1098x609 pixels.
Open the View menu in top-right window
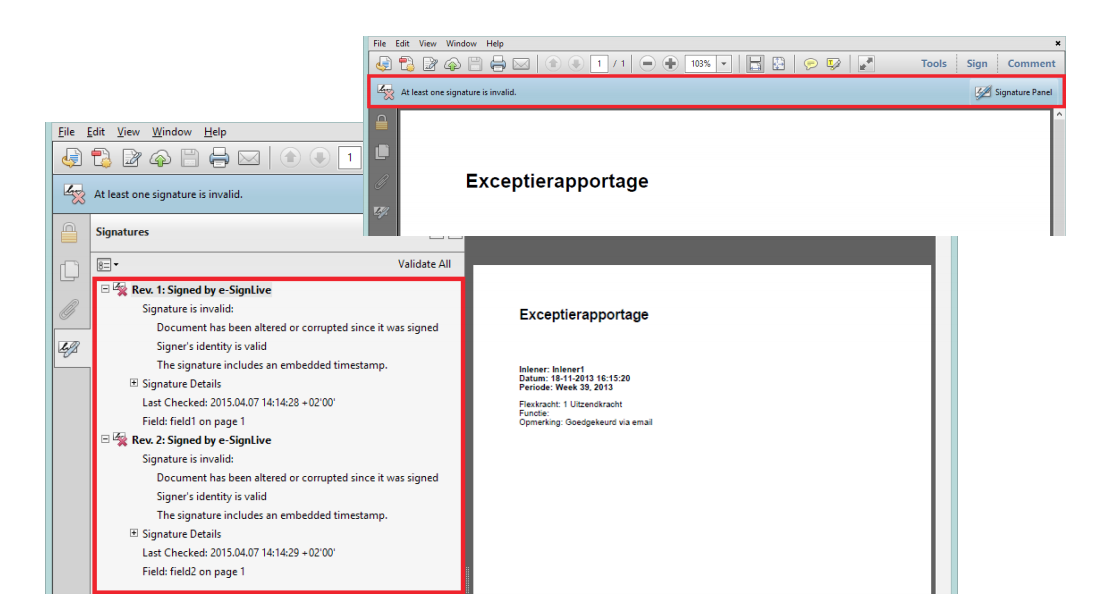click(x=427, y=43)
